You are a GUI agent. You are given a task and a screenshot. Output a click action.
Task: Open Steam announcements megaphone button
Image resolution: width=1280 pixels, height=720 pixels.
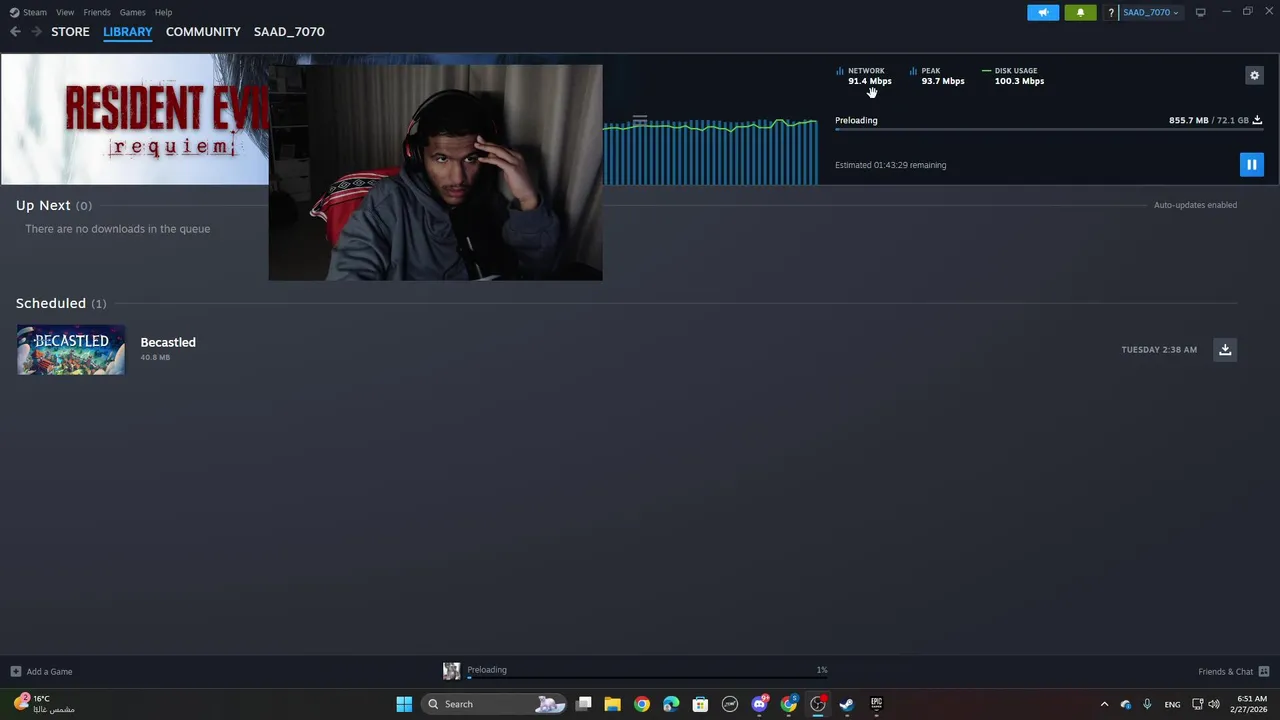(1043, 12)
